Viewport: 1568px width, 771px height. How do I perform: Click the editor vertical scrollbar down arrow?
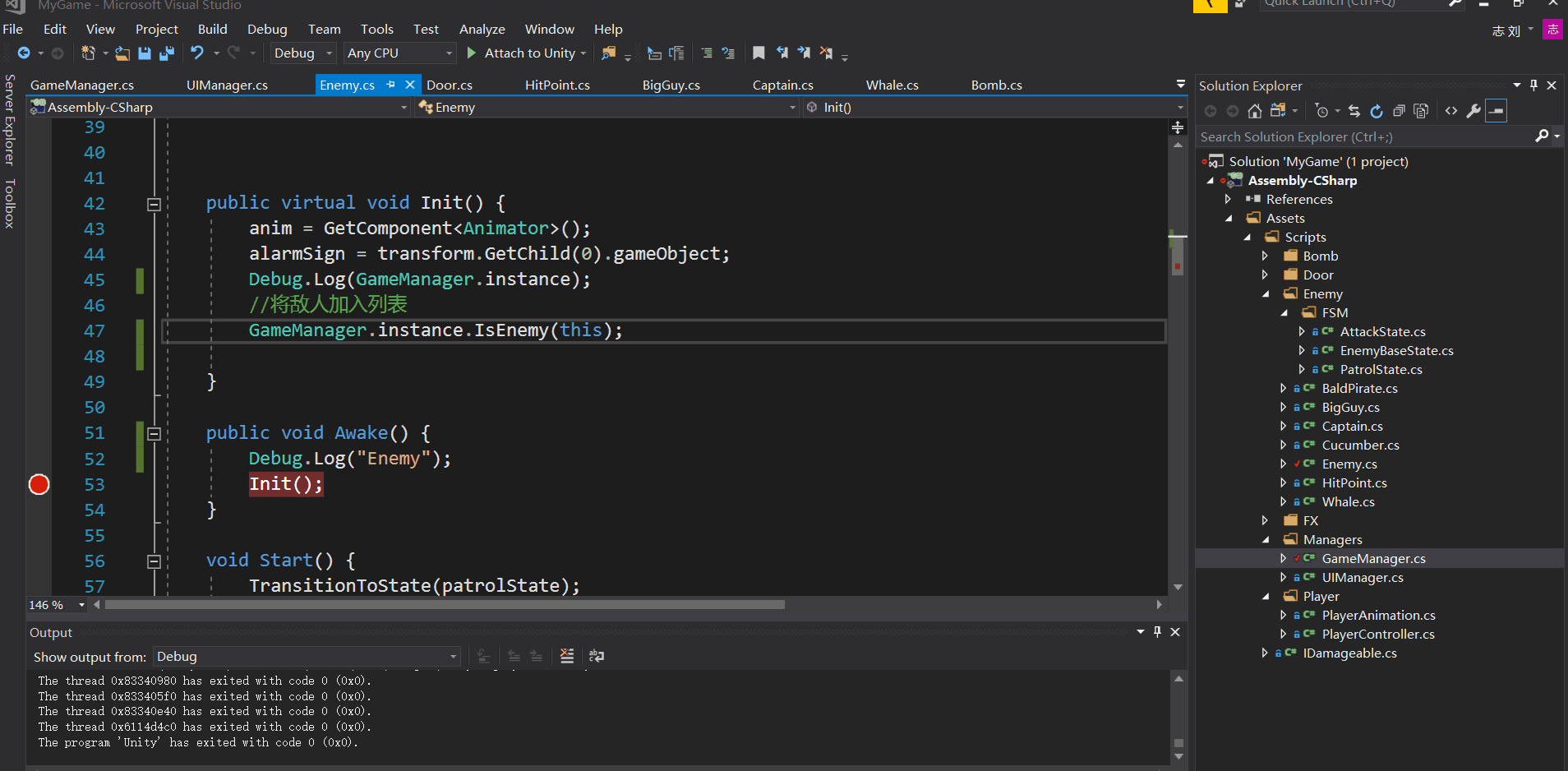click(x=1178, y=587)
